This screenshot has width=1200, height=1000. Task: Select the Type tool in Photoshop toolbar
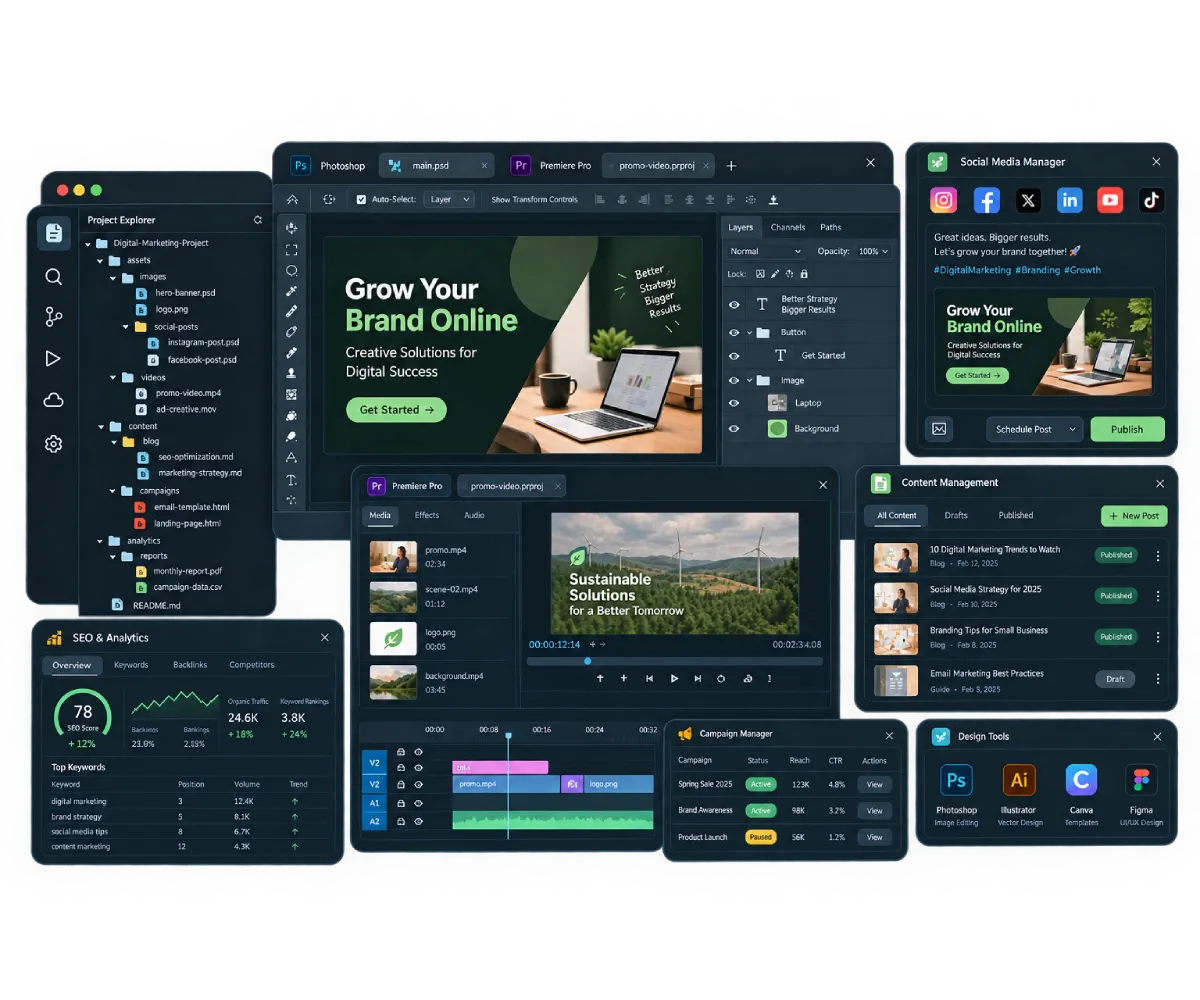click(x=292, y=480)
